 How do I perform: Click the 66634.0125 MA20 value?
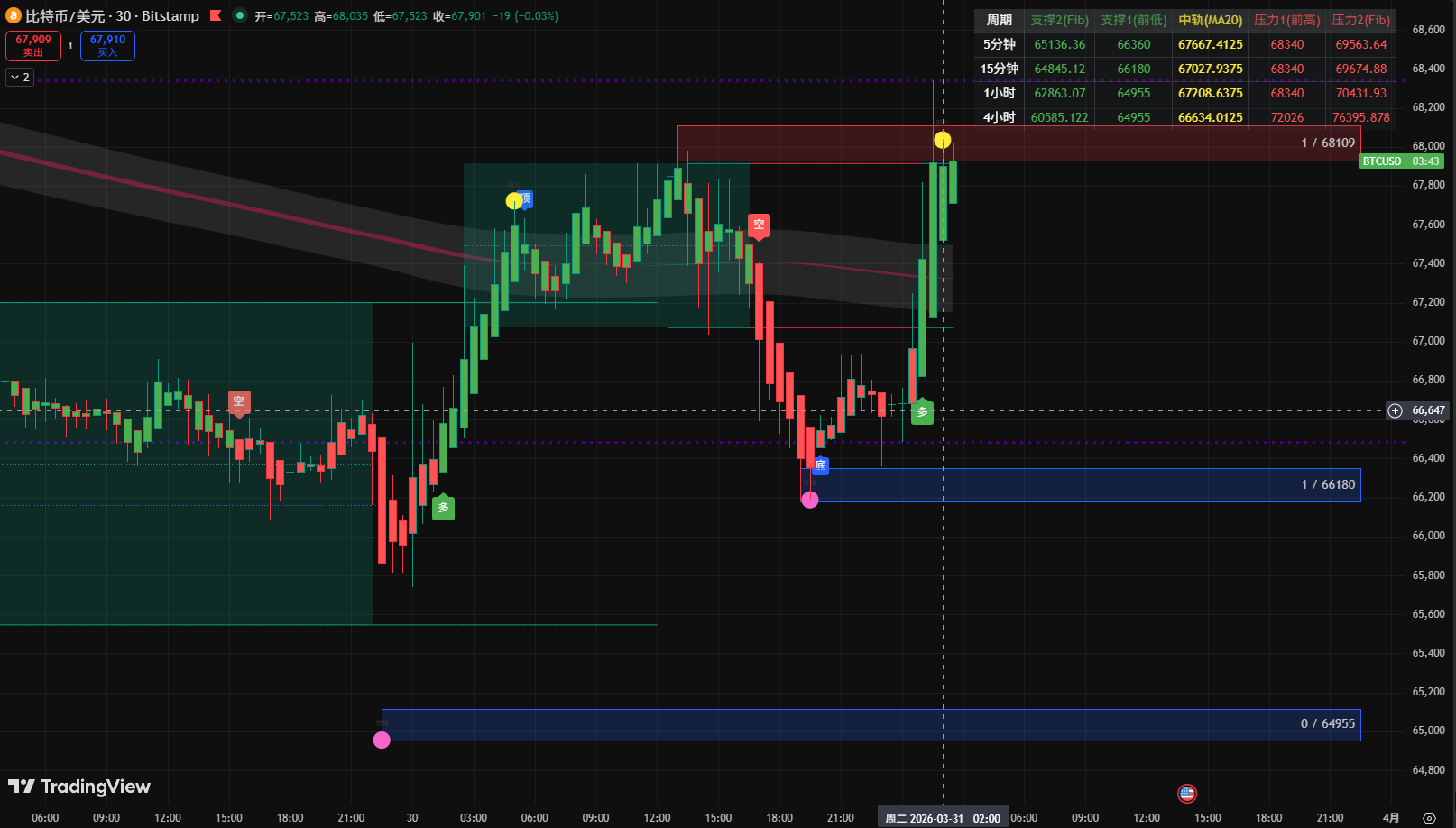point(1211,117)
